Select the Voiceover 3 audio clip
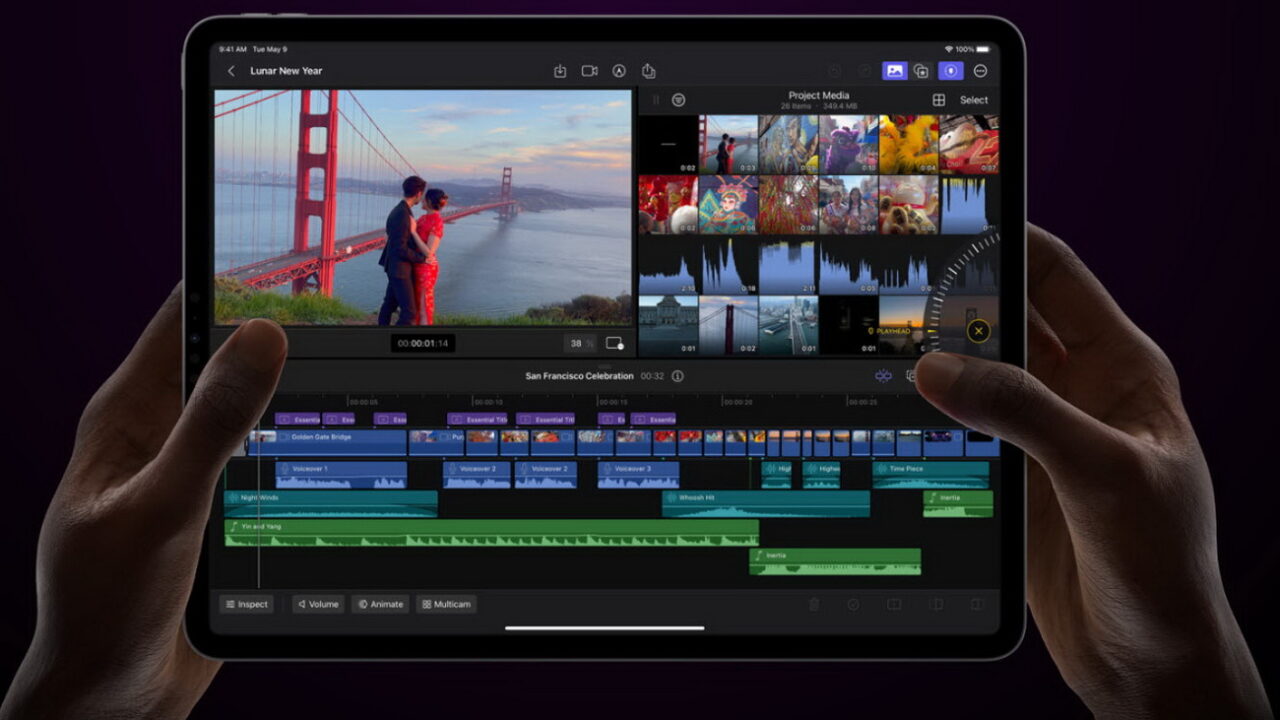Screen dimensions: 1280x720 (x=638, y=475)
